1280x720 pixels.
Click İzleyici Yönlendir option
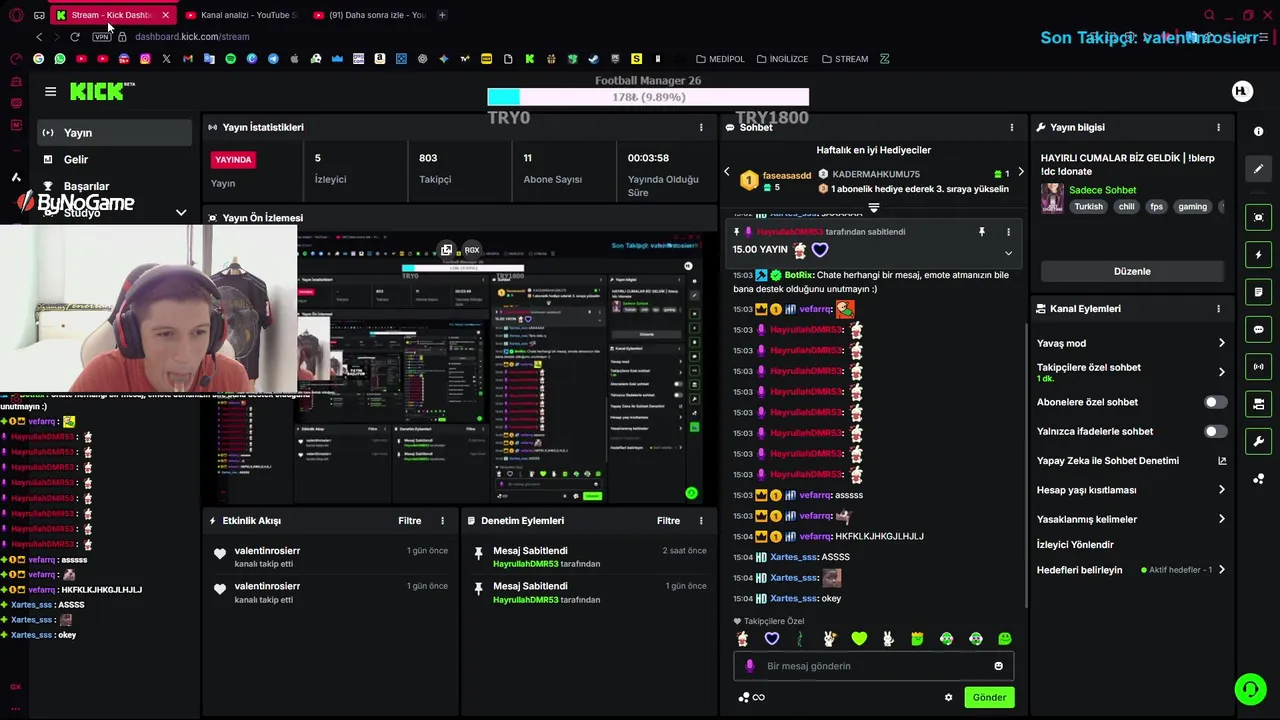(x=1075, y=545)
